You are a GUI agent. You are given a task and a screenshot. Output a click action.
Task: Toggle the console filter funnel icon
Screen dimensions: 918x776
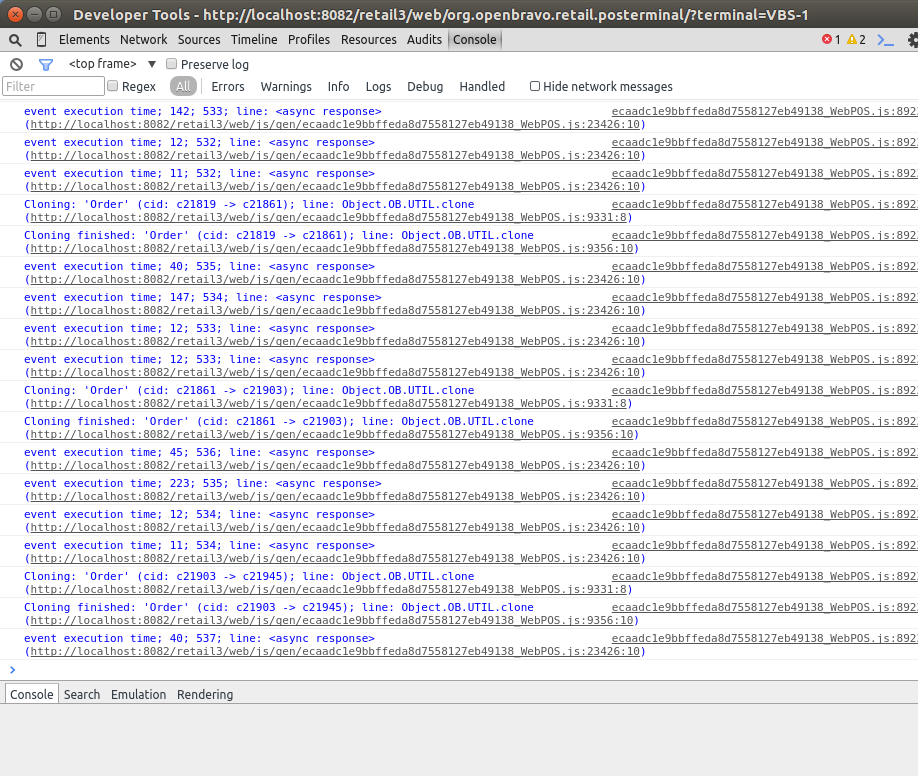point(45,64)
